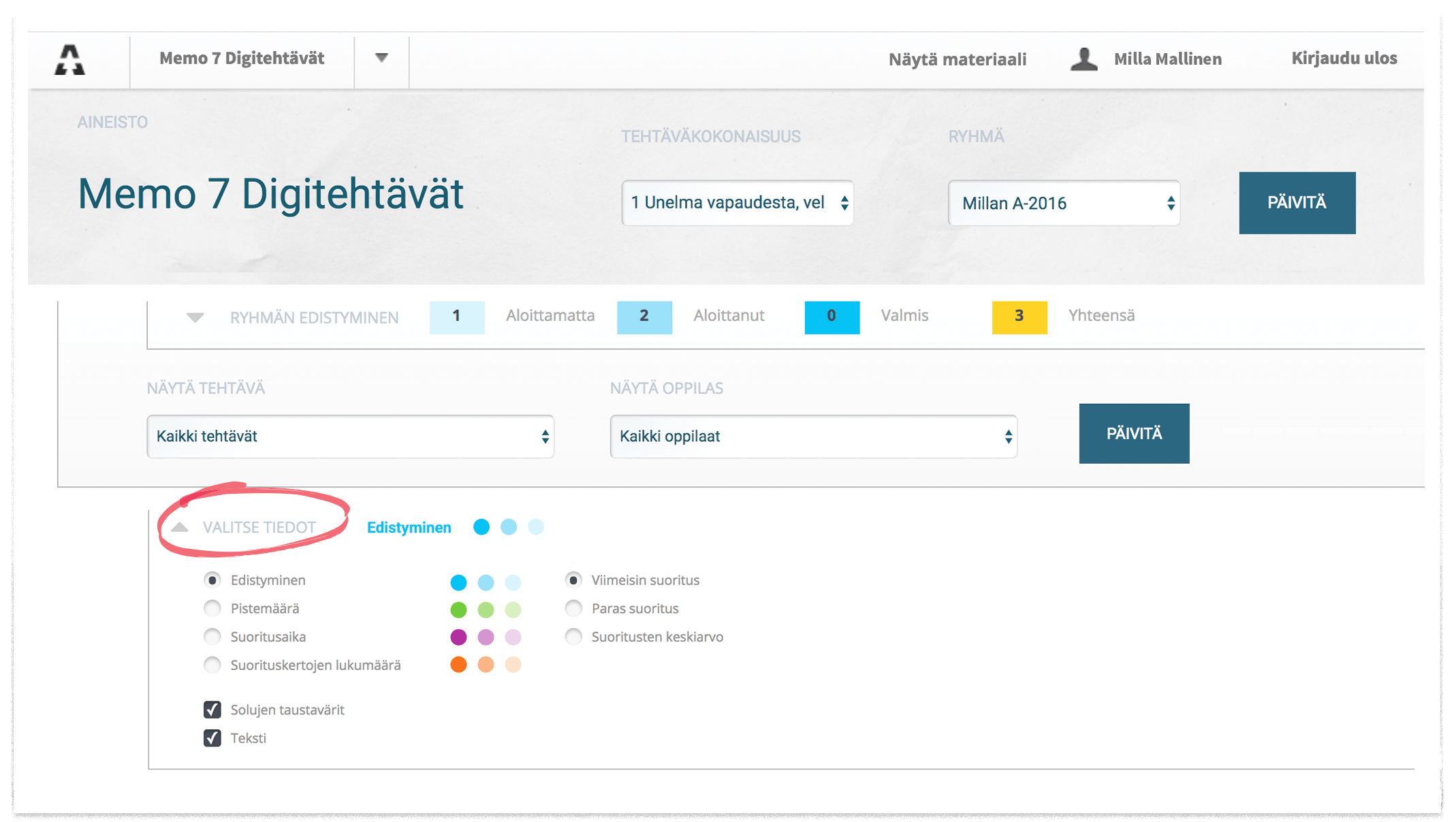Select the Suoritusaika radio button
The width and height of the screenshot is (1456, 822).
tap(212, 637)
